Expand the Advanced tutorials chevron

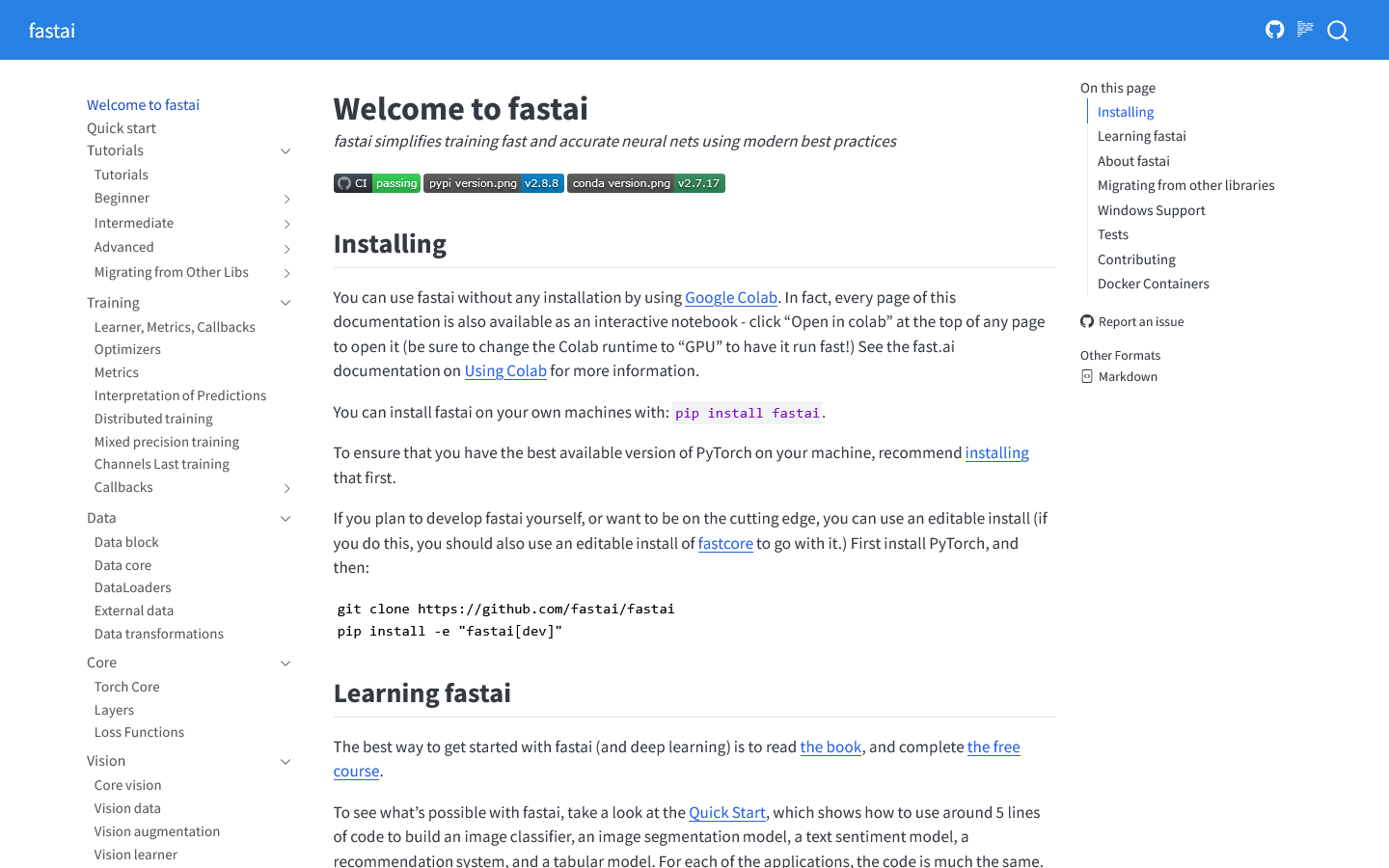(286, 249)
